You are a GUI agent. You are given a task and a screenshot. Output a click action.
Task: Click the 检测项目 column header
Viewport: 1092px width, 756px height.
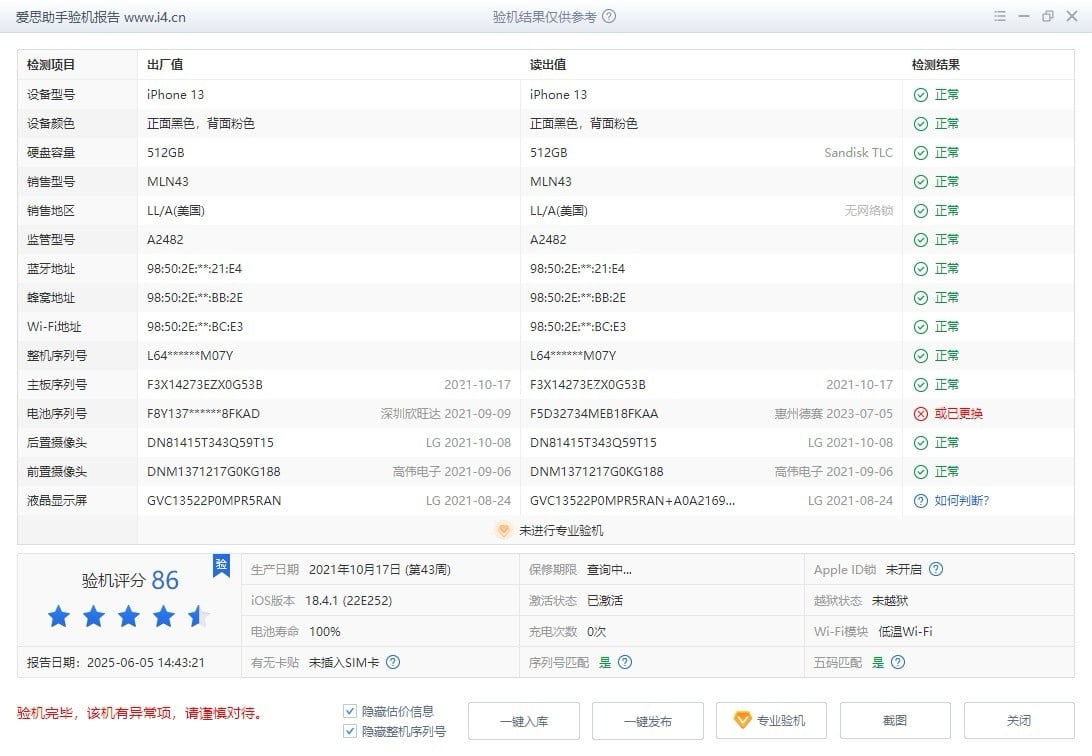click(x=51, y=65)
